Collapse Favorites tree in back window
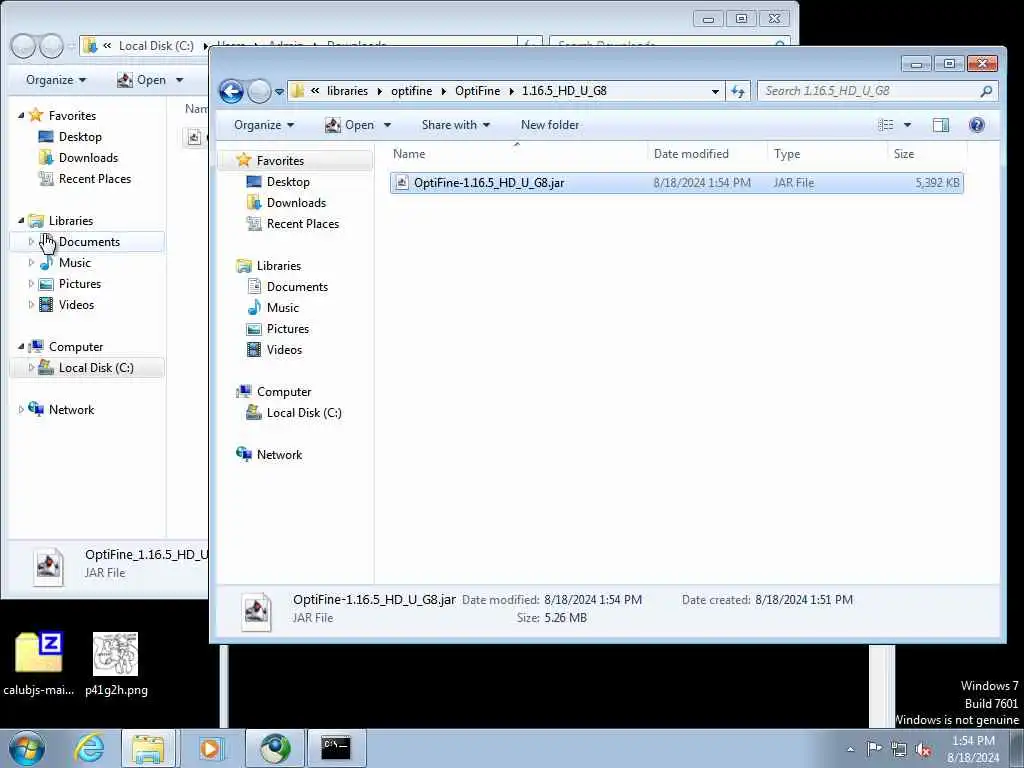Image resolution: width=1024 pixels, height=768 pixels. tap(21, 116)
